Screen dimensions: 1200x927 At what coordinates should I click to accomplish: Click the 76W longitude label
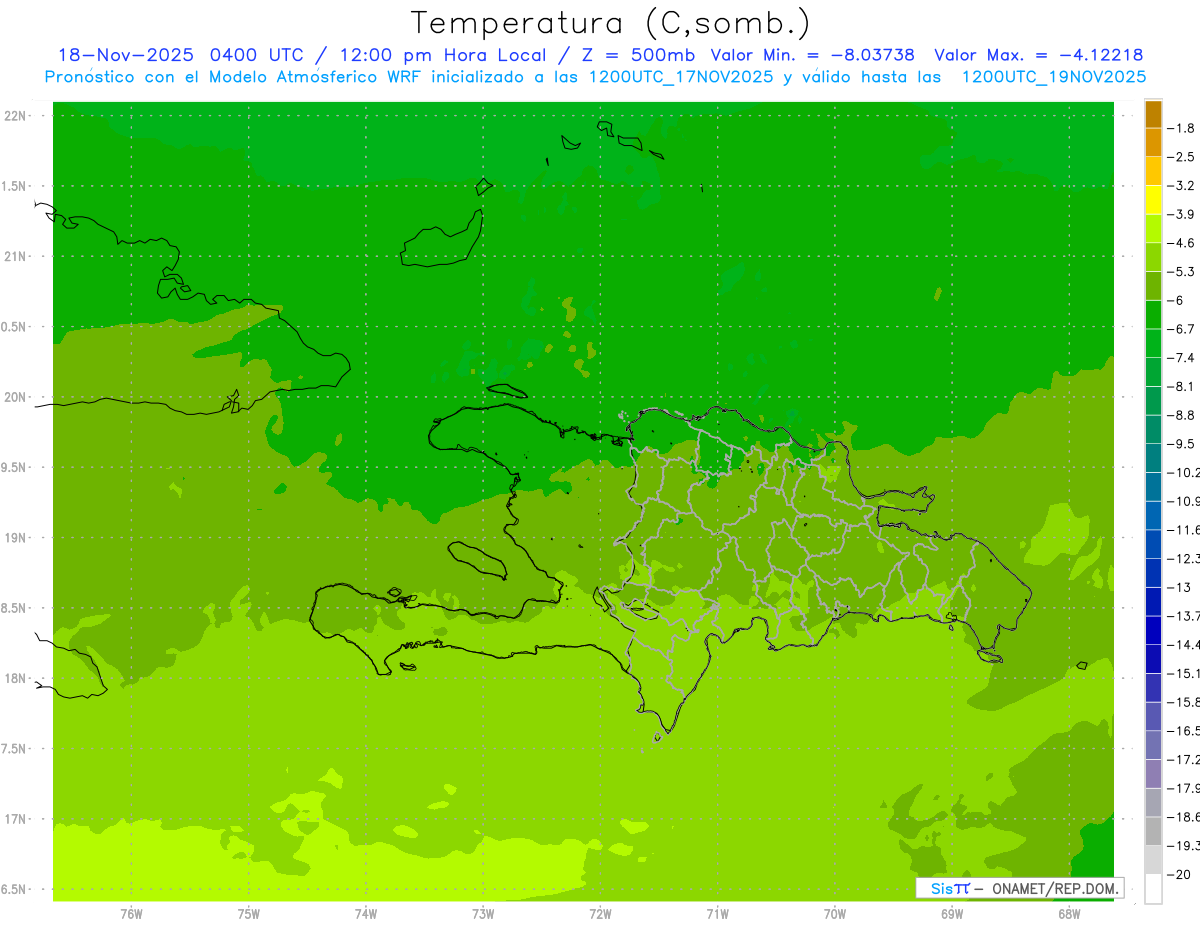click(131, 913)
